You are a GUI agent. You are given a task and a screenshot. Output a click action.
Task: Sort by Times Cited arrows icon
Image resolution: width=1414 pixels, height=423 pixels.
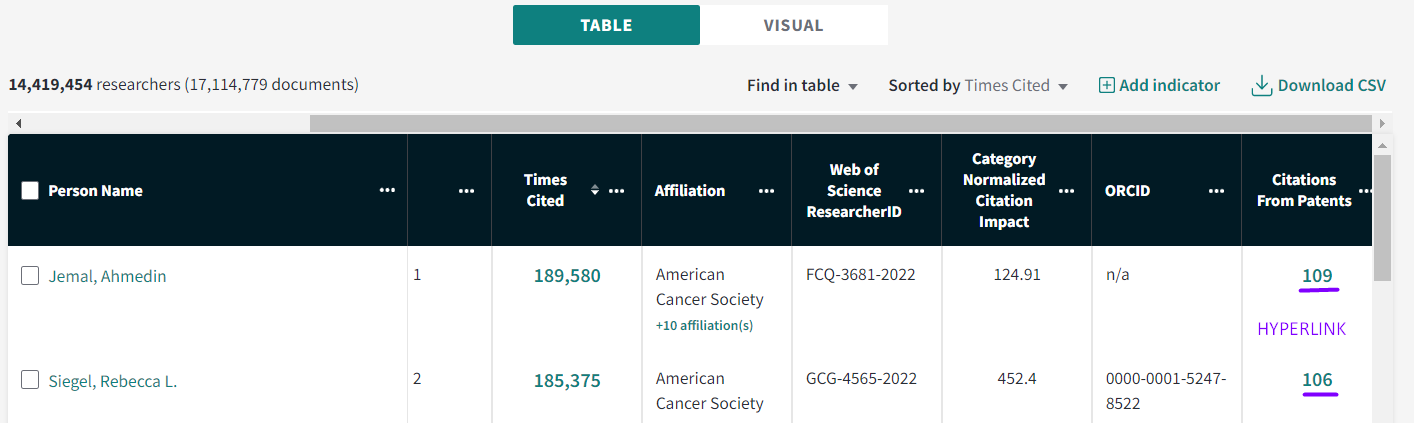595,190
